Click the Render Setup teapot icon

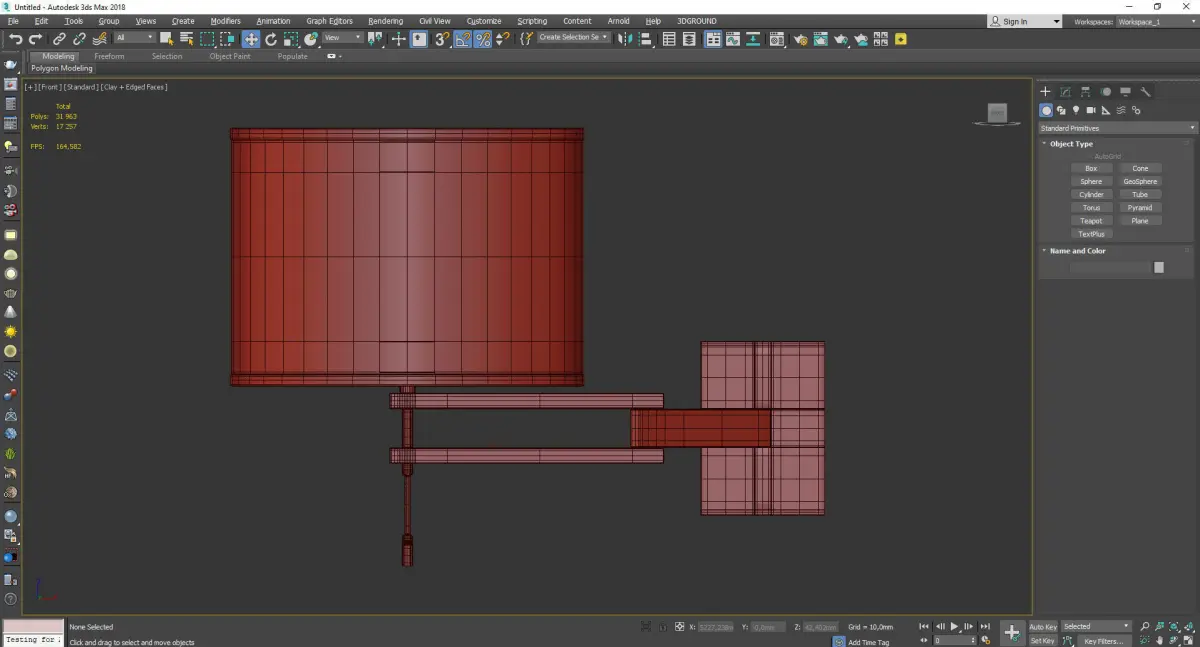click(x=801, y=39)
